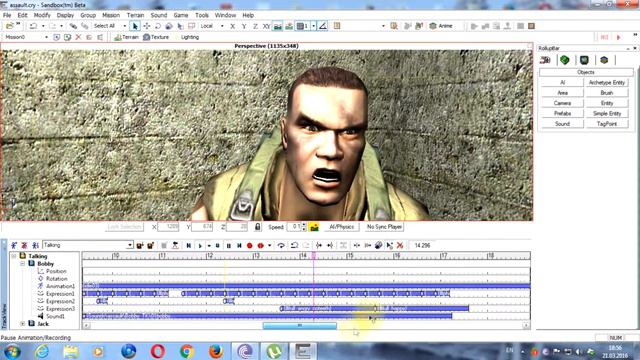Image resolution: width=640 pixels, height=360 pixels.
Task: Click the Simple Entity button
Action: pos(607,113)
